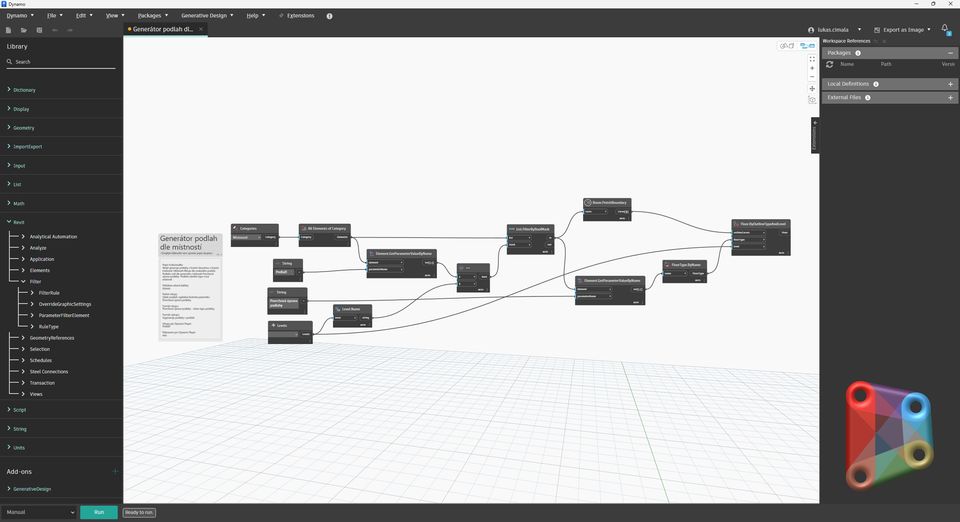
Task: Open the Manual run mode dropdown
Action: 38,512
